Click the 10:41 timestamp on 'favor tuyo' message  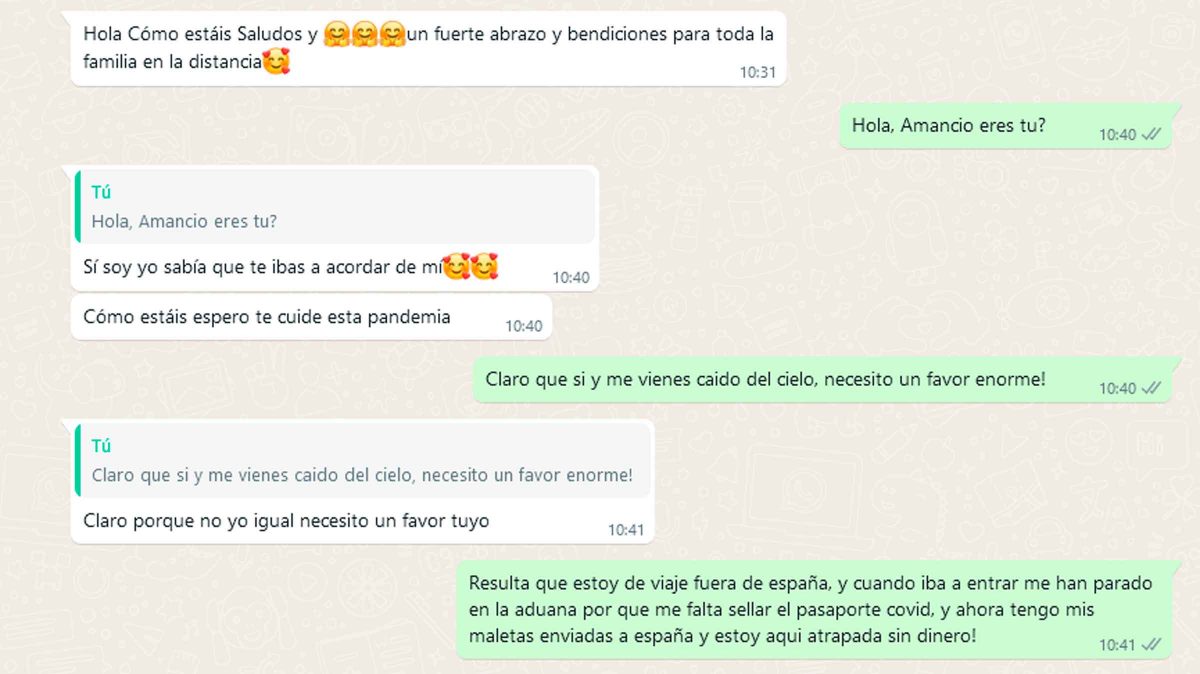[626, 530]
